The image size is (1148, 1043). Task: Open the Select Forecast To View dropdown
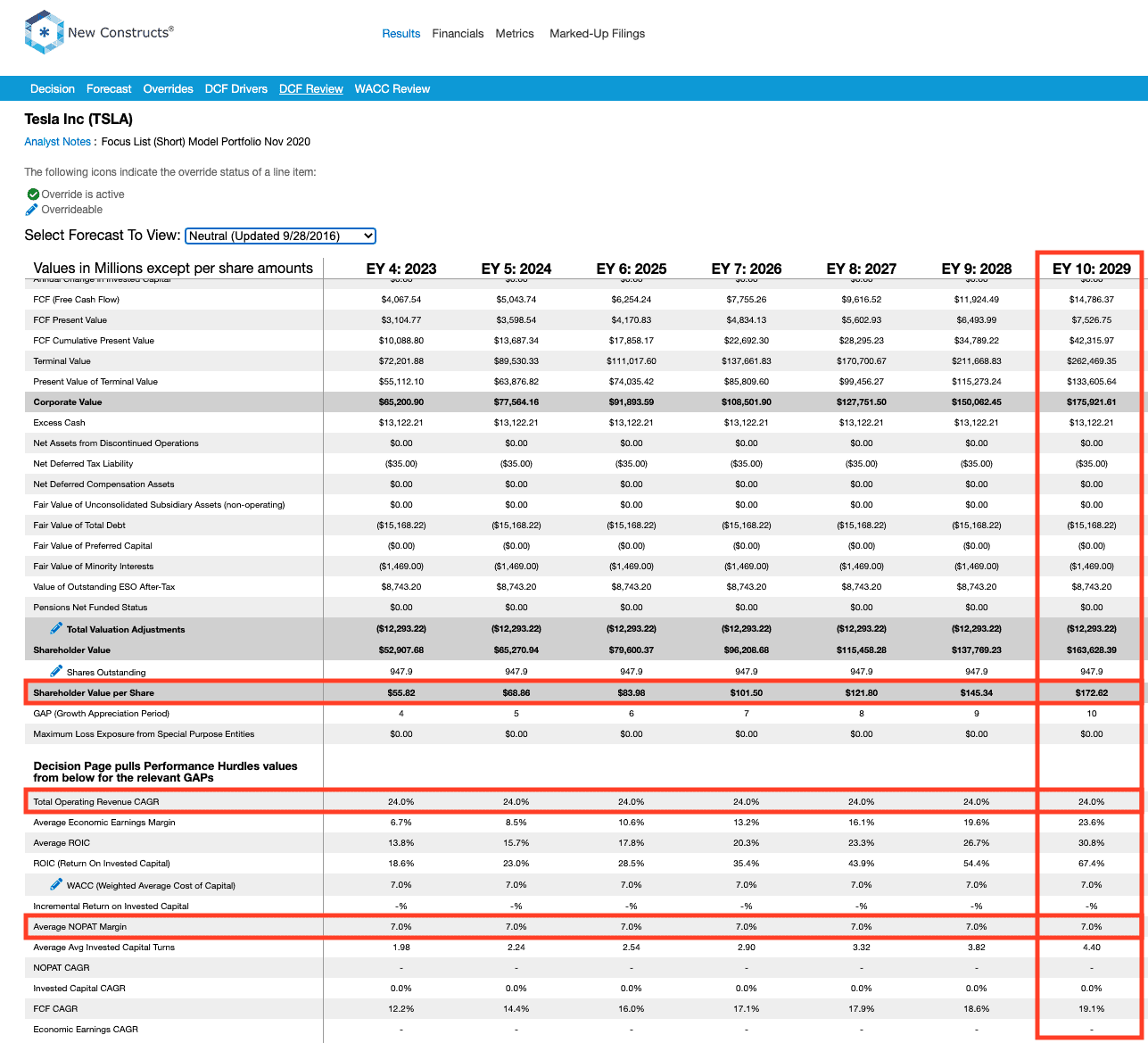pos(281,236)
